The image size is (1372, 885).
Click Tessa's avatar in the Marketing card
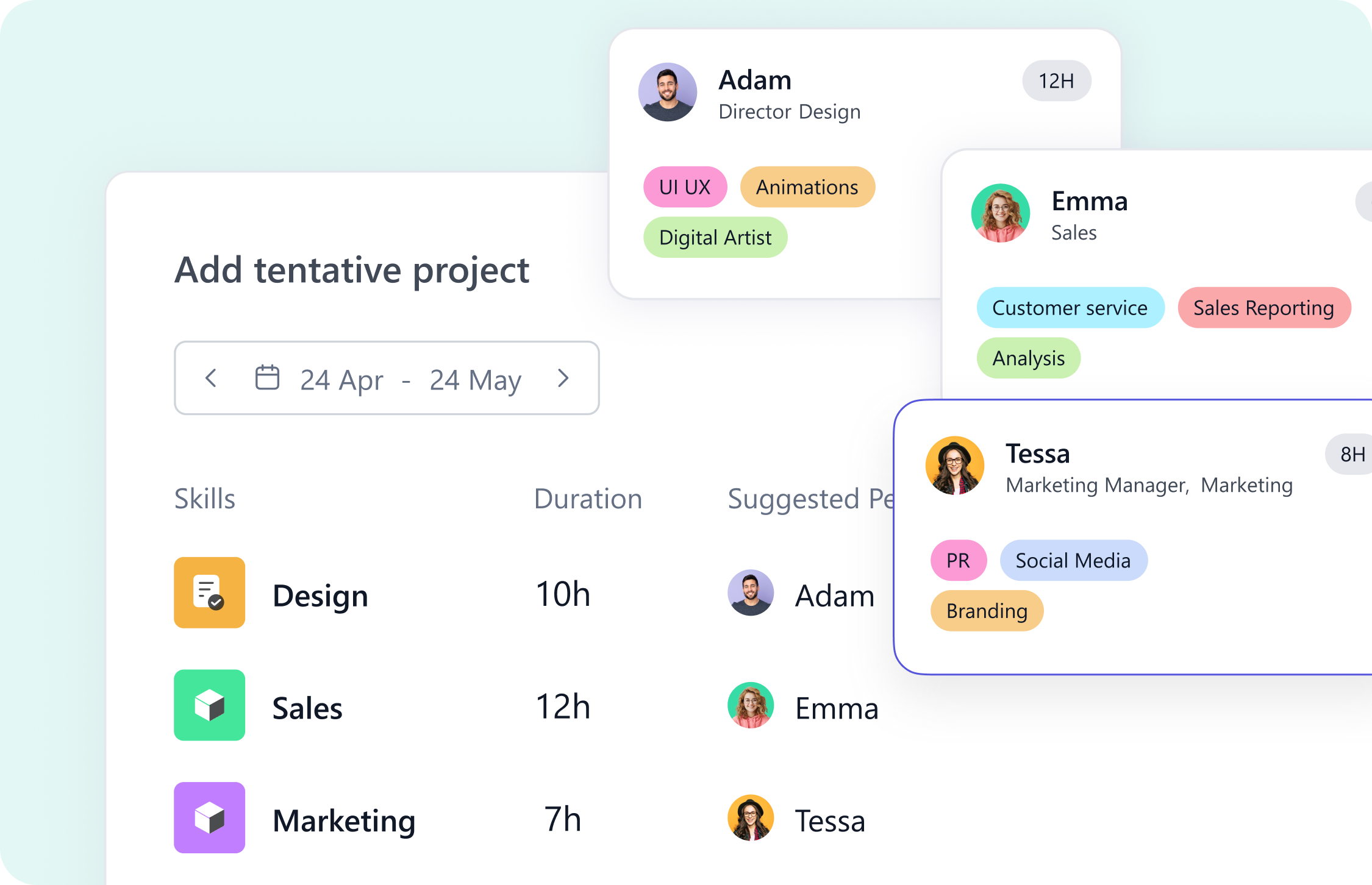[955, 466]
